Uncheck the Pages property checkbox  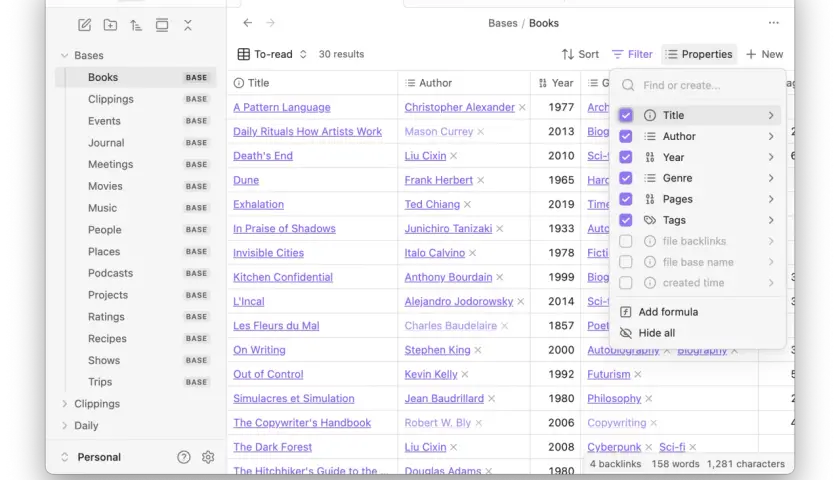pos(626,199)
